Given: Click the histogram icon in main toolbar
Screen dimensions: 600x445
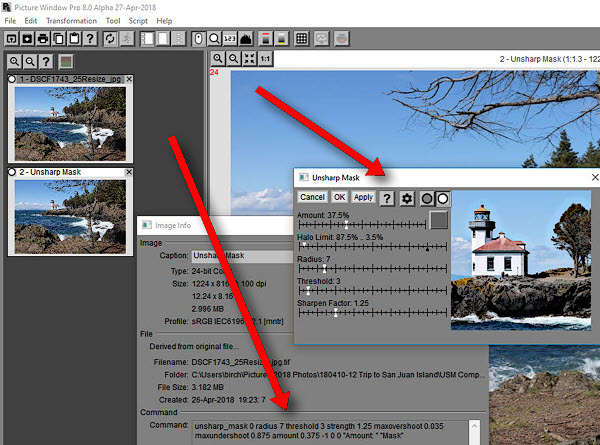Looking at the screenshot, I should [x=244, y=39].
